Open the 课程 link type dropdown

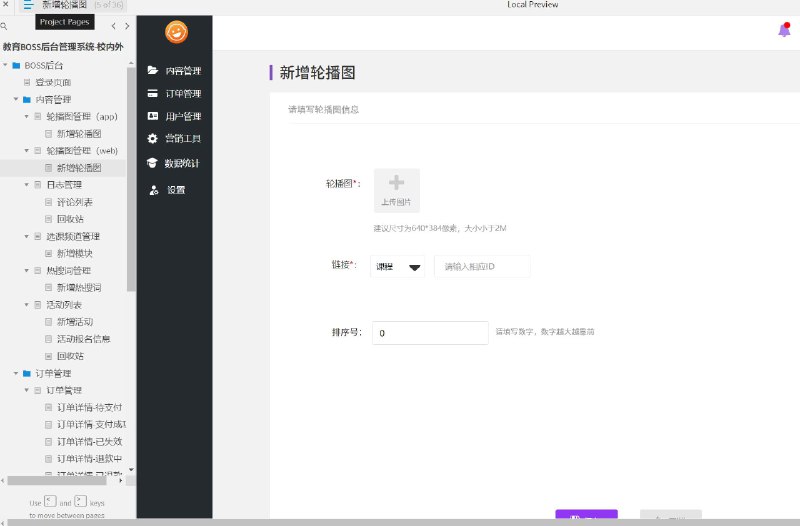coord(397,266)
